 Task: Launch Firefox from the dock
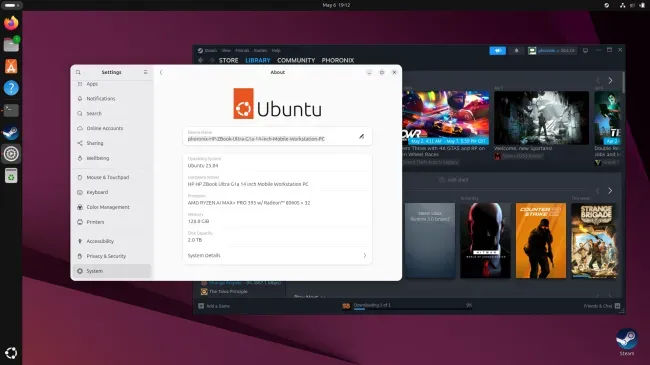pyautogui.click(x=11, y=22)
